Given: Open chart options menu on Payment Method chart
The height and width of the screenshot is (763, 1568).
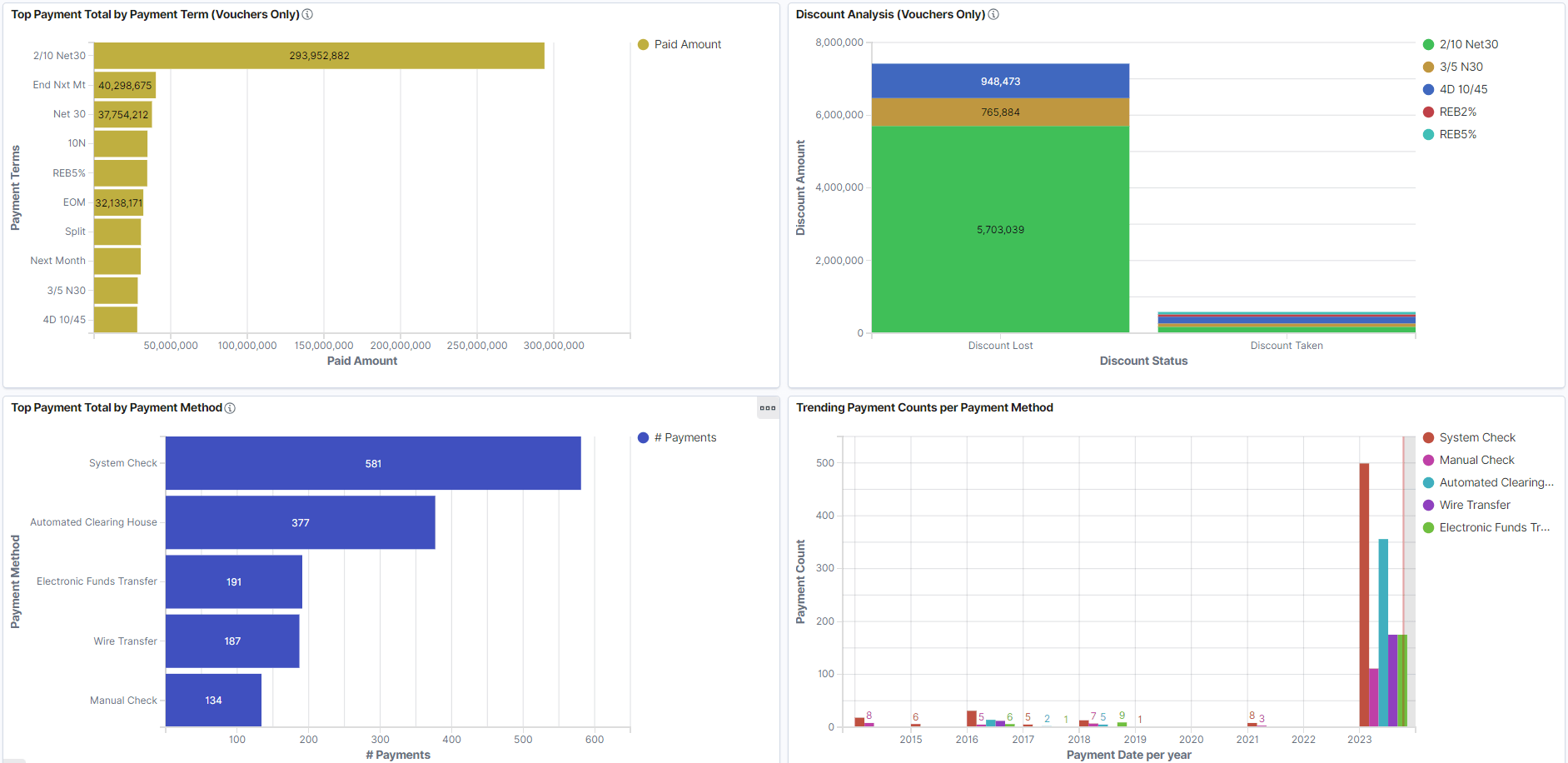Looking at the screenshot, I should point(767,408).
